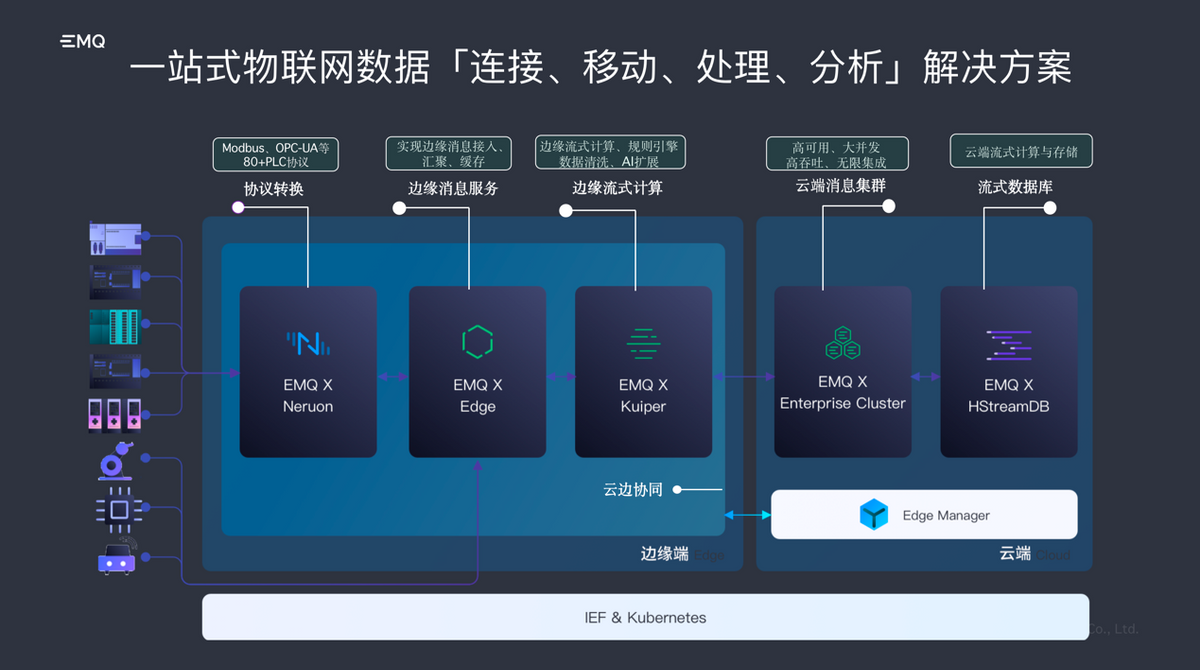
Task: Click the three pink battery-style devices icon
Action: (x=115, y=414)
